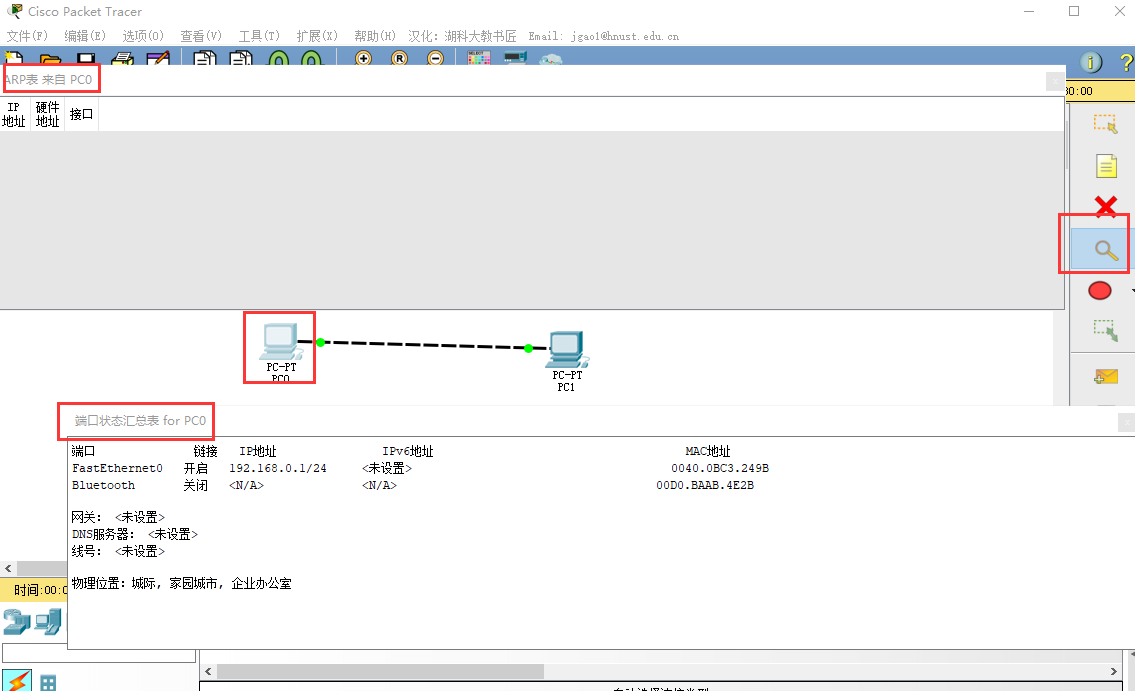Open the drawing palette icon
Screen dimensions: 1135x691
(x=478, y=58)
